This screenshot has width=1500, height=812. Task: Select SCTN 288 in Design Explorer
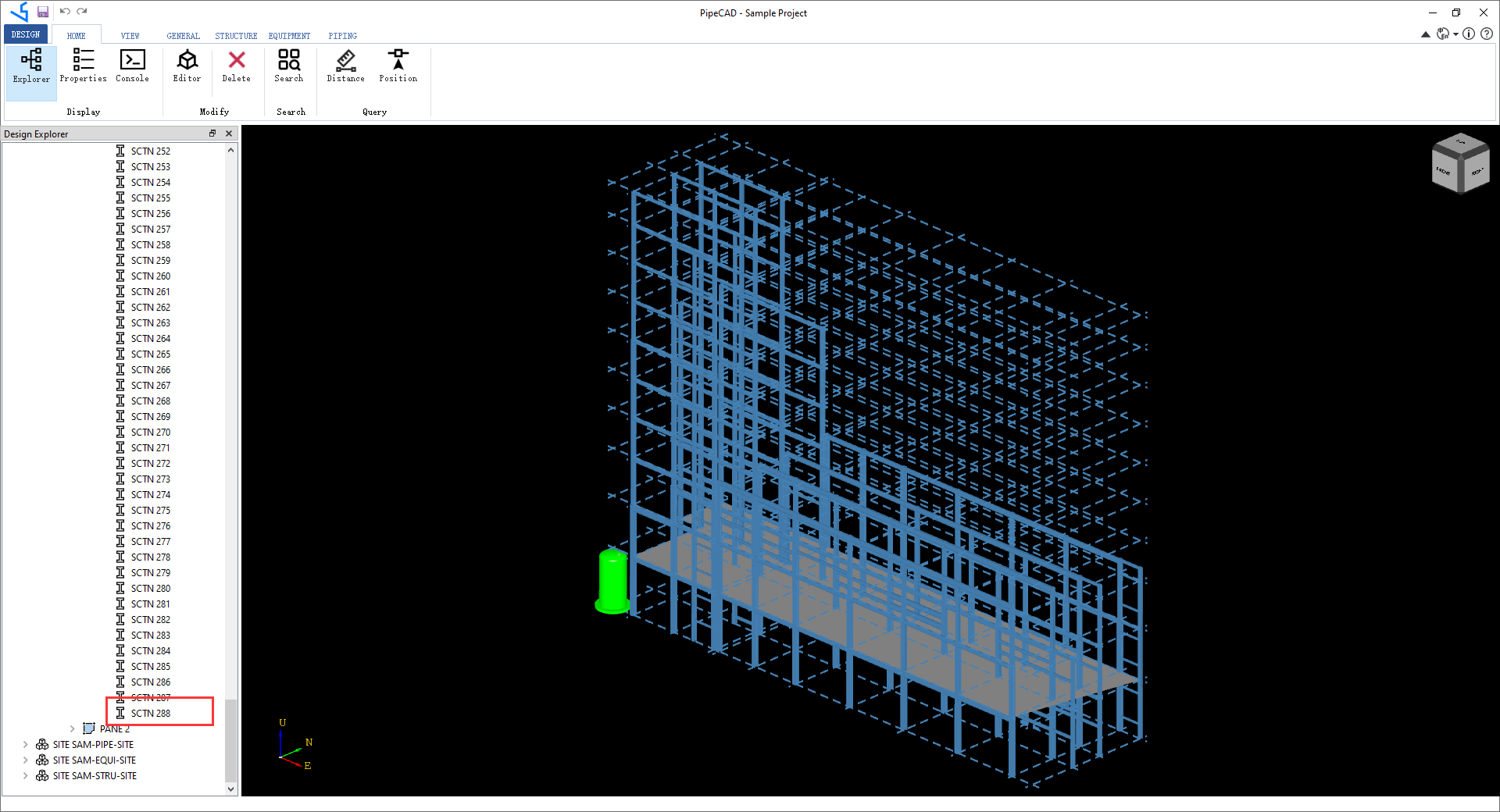[150, 713]
